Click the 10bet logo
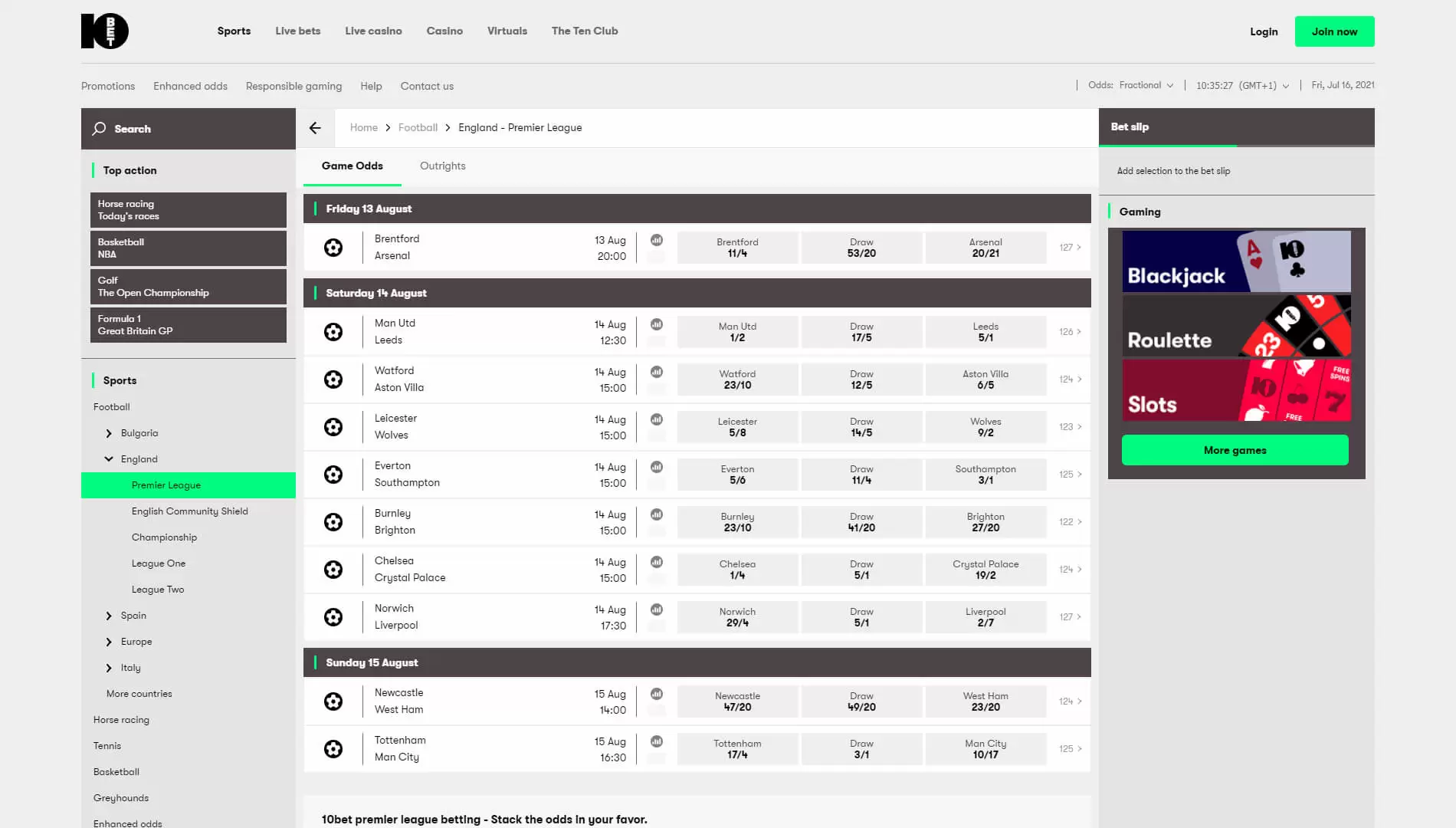Screen dimensions: 1456x828 (105, 31)
